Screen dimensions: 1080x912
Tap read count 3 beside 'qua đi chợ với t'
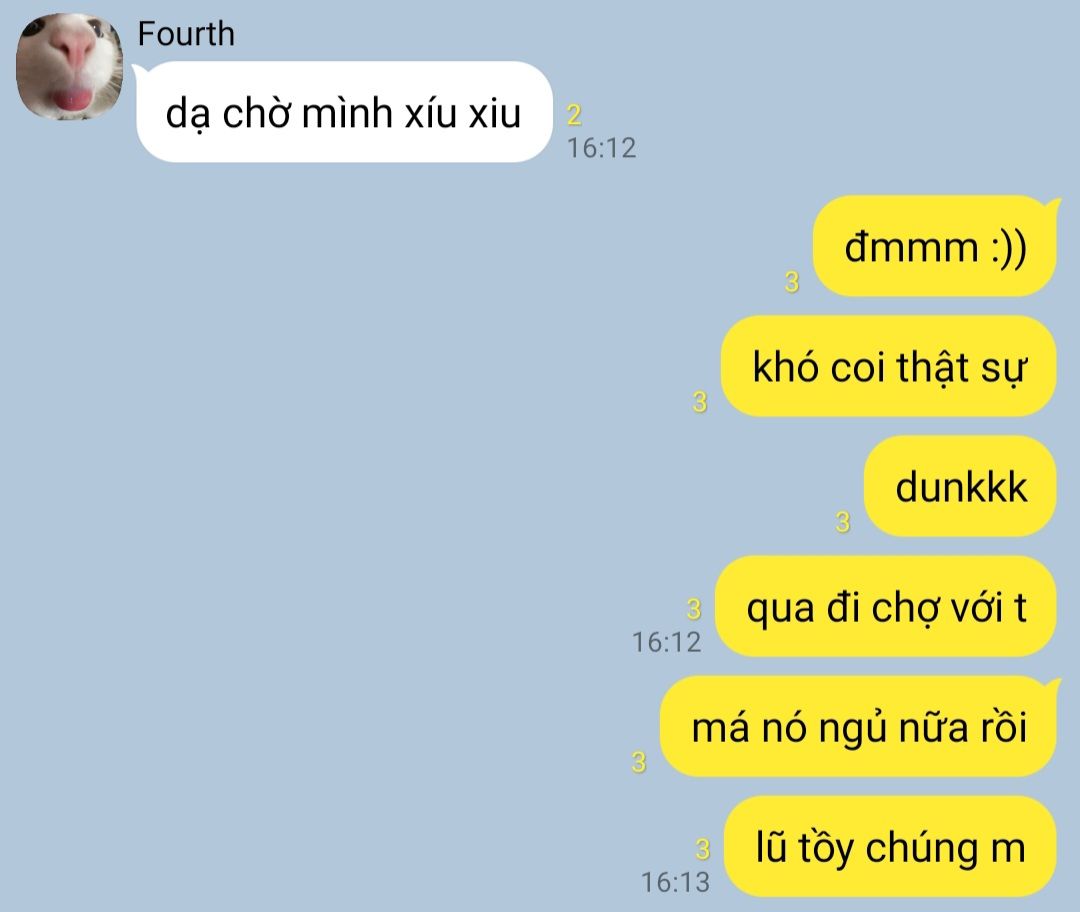(x=694, y=609)
